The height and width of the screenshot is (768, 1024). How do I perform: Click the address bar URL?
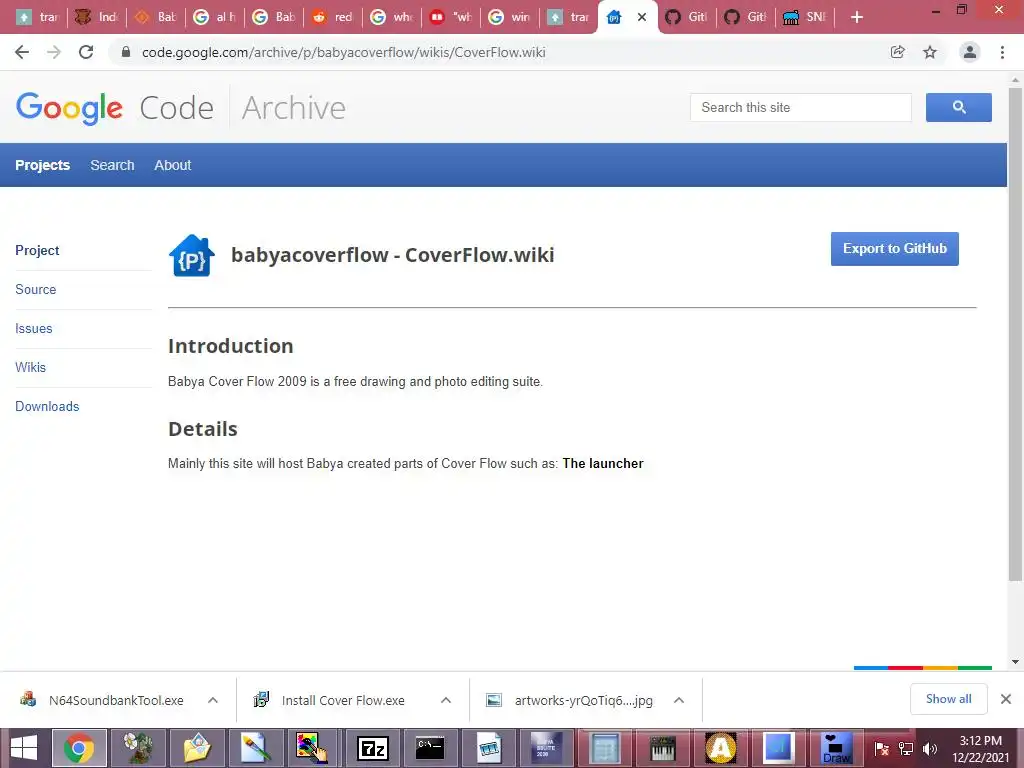click(x=344, y=52)
